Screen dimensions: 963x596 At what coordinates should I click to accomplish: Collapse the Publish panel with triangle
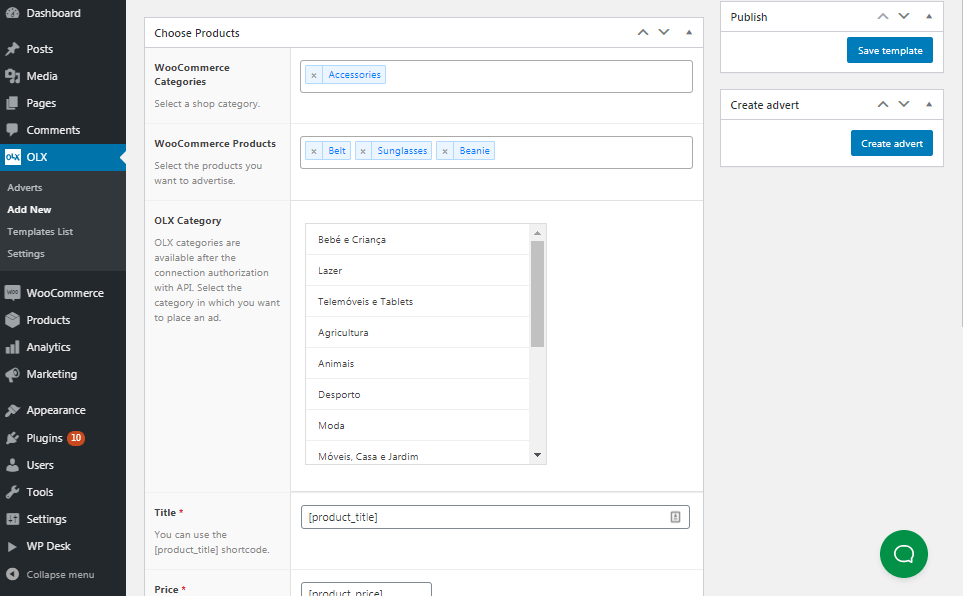[x=929, y=17]
